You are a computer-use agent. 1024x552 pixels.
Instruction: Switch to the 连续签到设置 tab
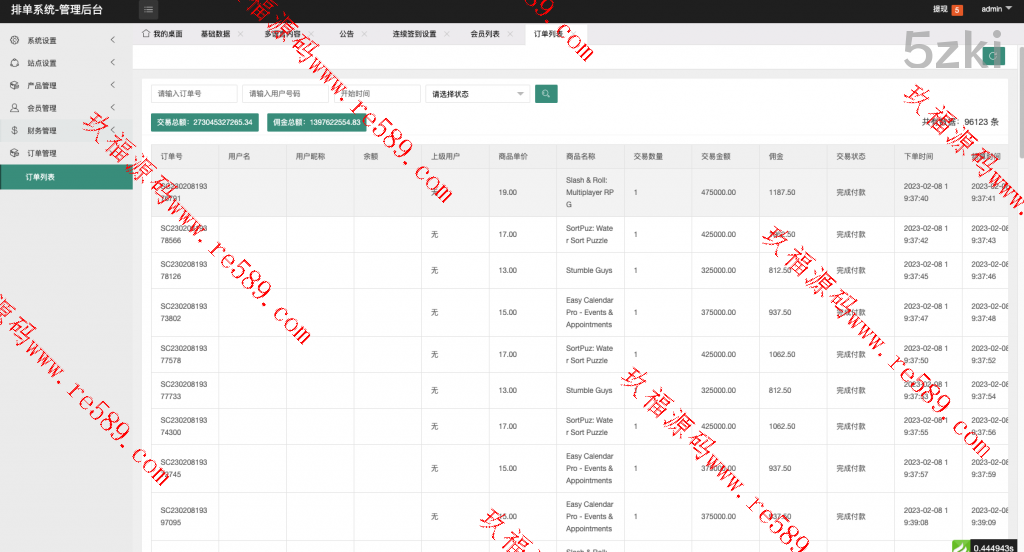click(x=414, y=34)
